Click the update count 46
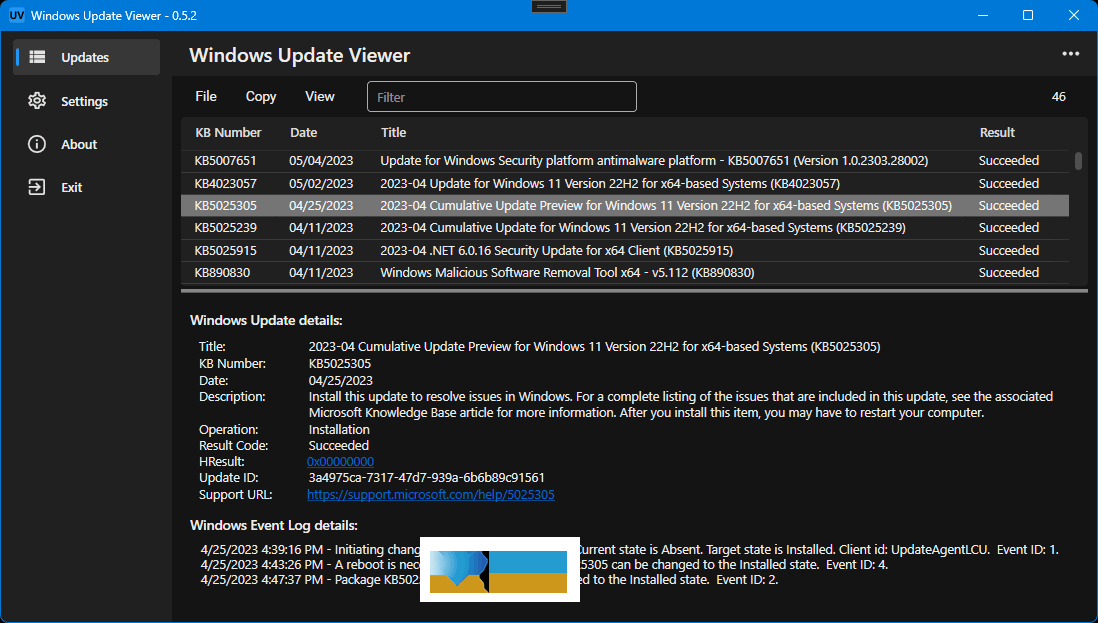Screen dimensions: 1098x623 [x=1059, y=97]
